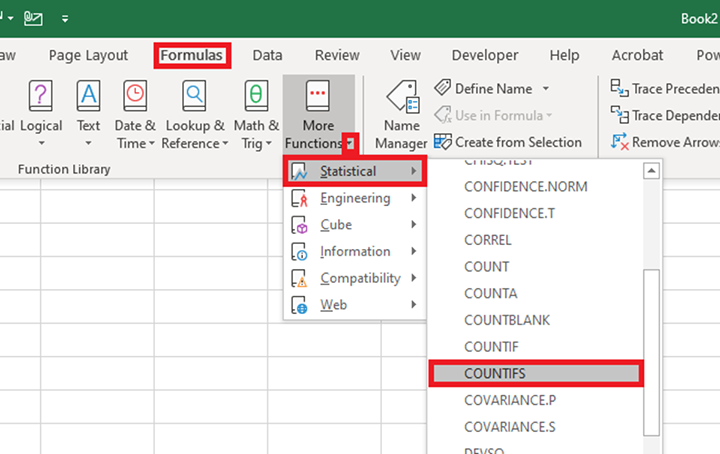Screen dimensions: 720x454
Task: Open Date & Time functions
Action: click(x=135, y=112)
